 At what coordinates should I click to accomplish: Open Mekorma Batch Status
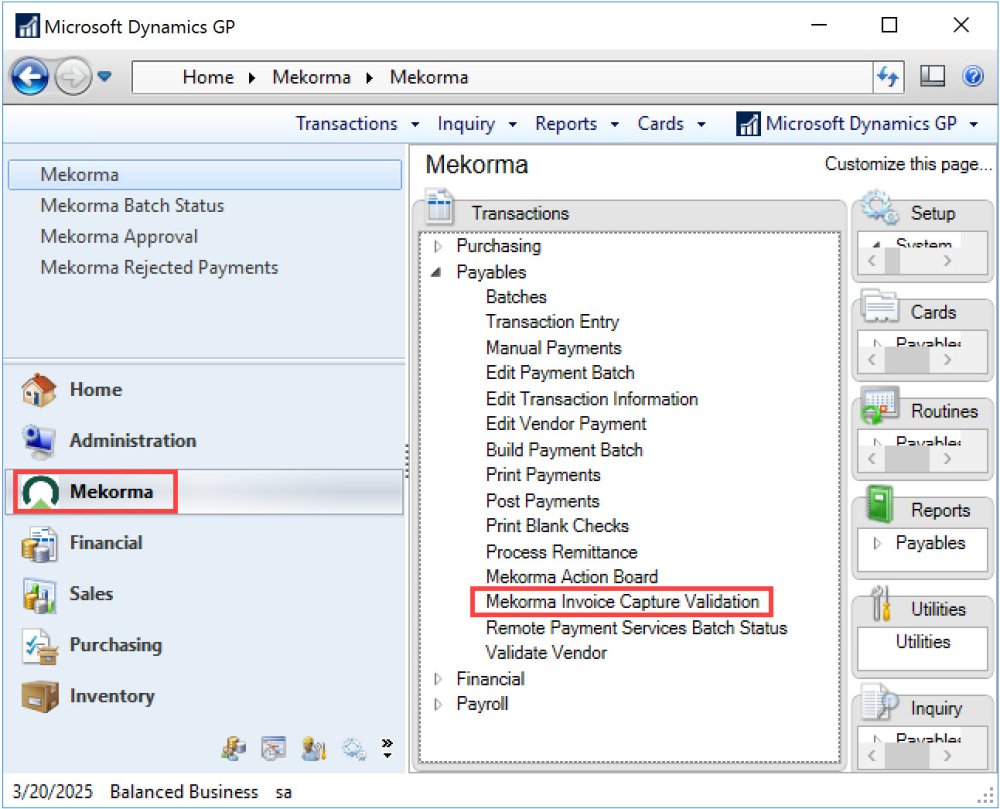(x=133, y=205)
